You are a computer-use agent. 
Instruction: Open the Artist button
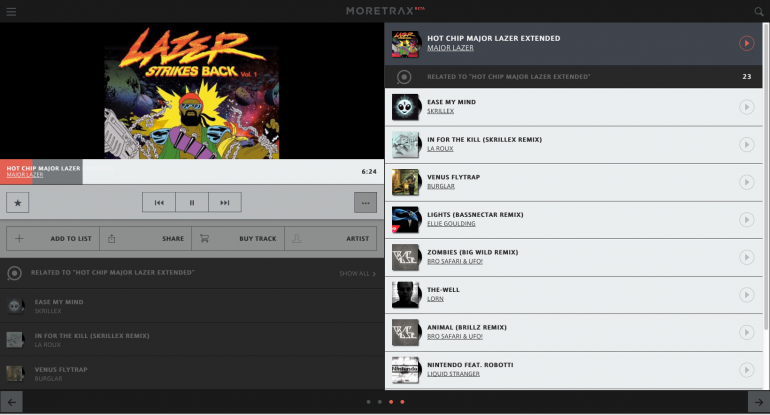point(330,239)
